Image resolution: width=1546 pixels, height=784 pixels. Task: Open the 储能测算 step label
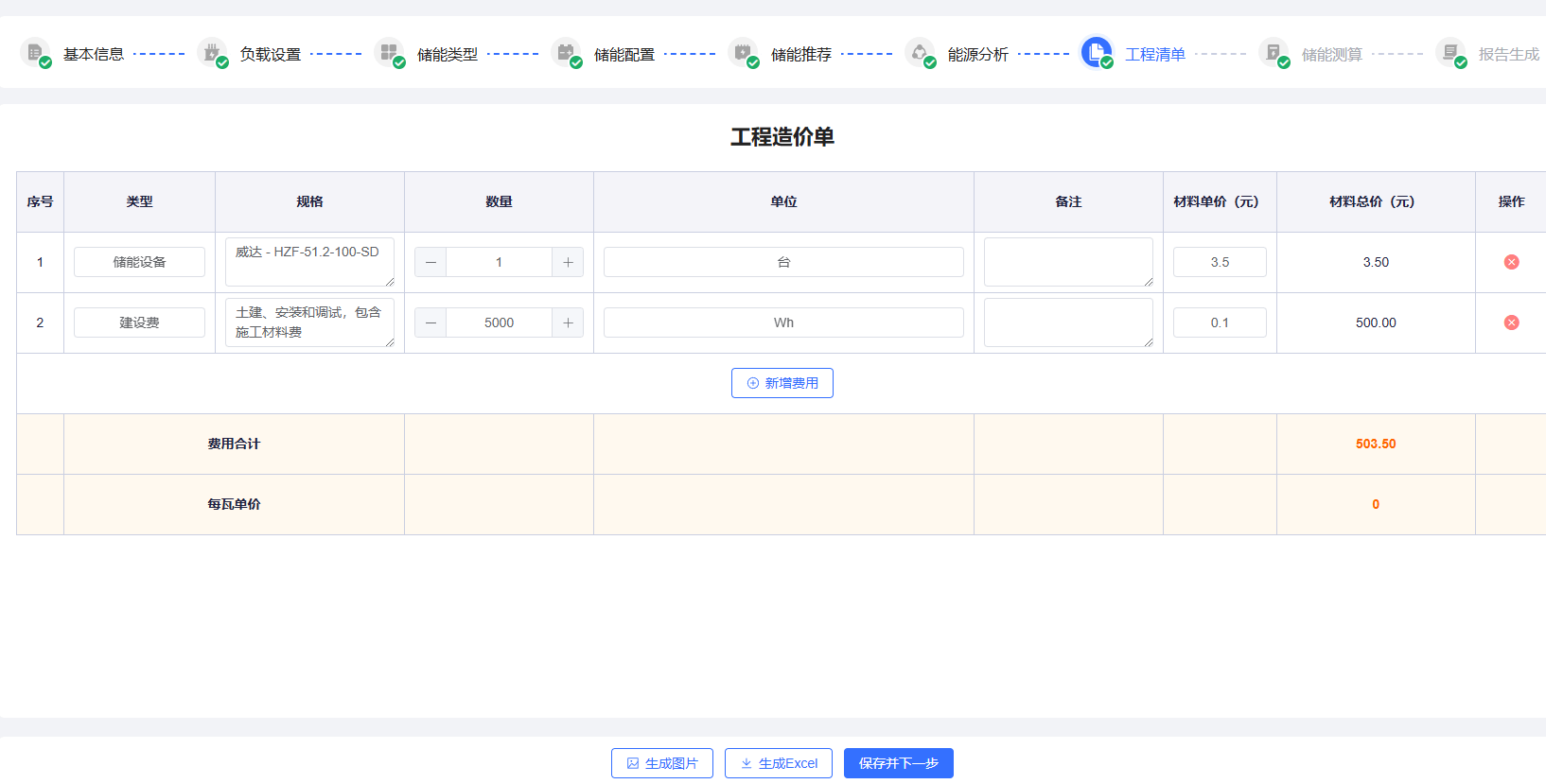[x=1332, y=55]
